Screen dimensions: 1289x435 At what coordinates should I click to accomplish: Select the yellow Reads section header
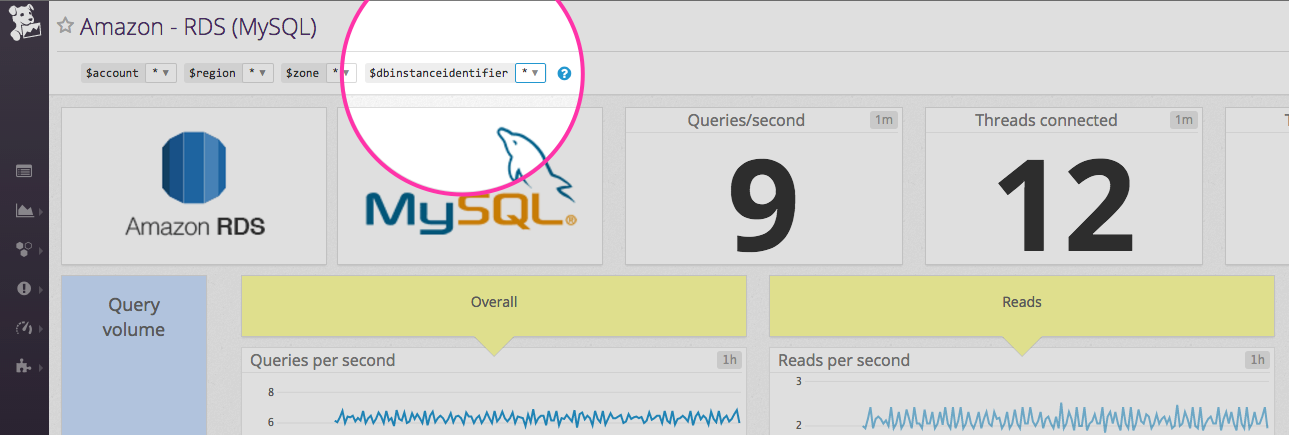point(1021,302)
